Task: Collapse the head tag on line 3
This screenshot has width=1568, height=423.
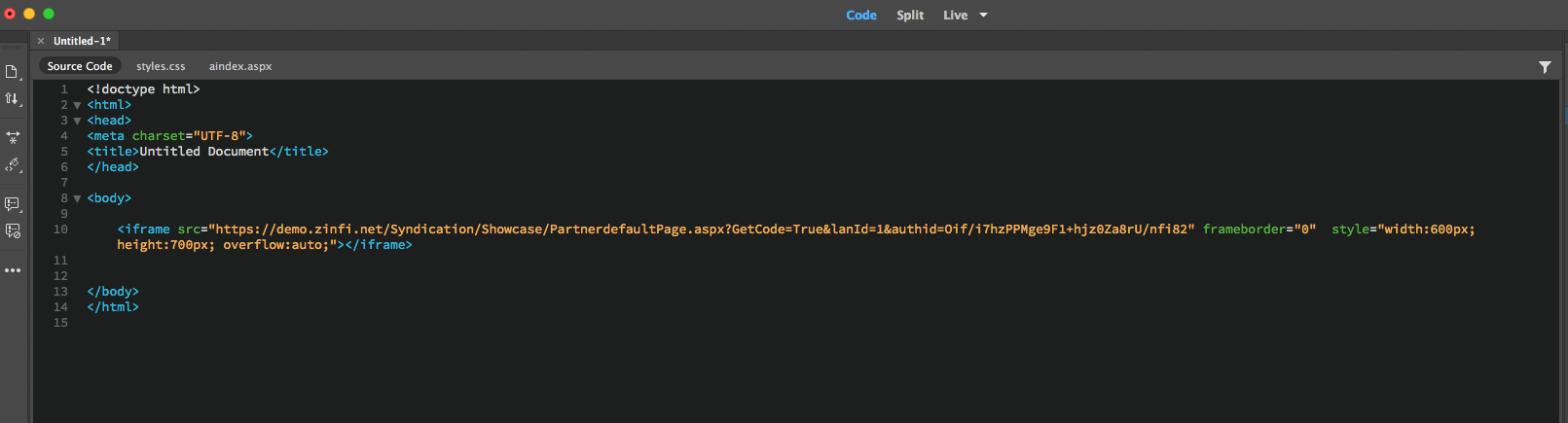Action: point(77,121)
